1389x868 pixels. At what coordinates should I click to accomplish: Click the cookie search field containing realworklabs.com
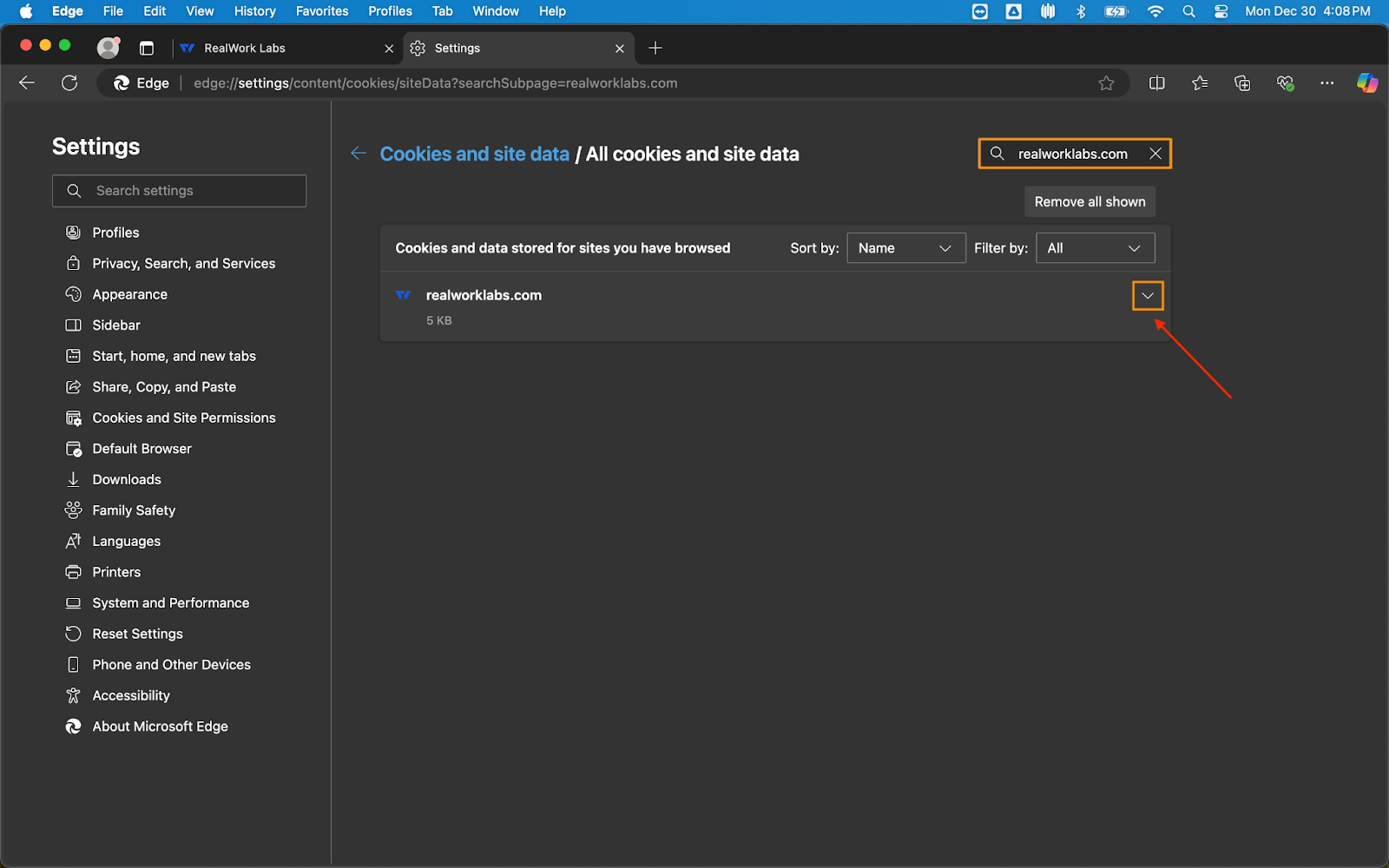(x=1075, y=154)
